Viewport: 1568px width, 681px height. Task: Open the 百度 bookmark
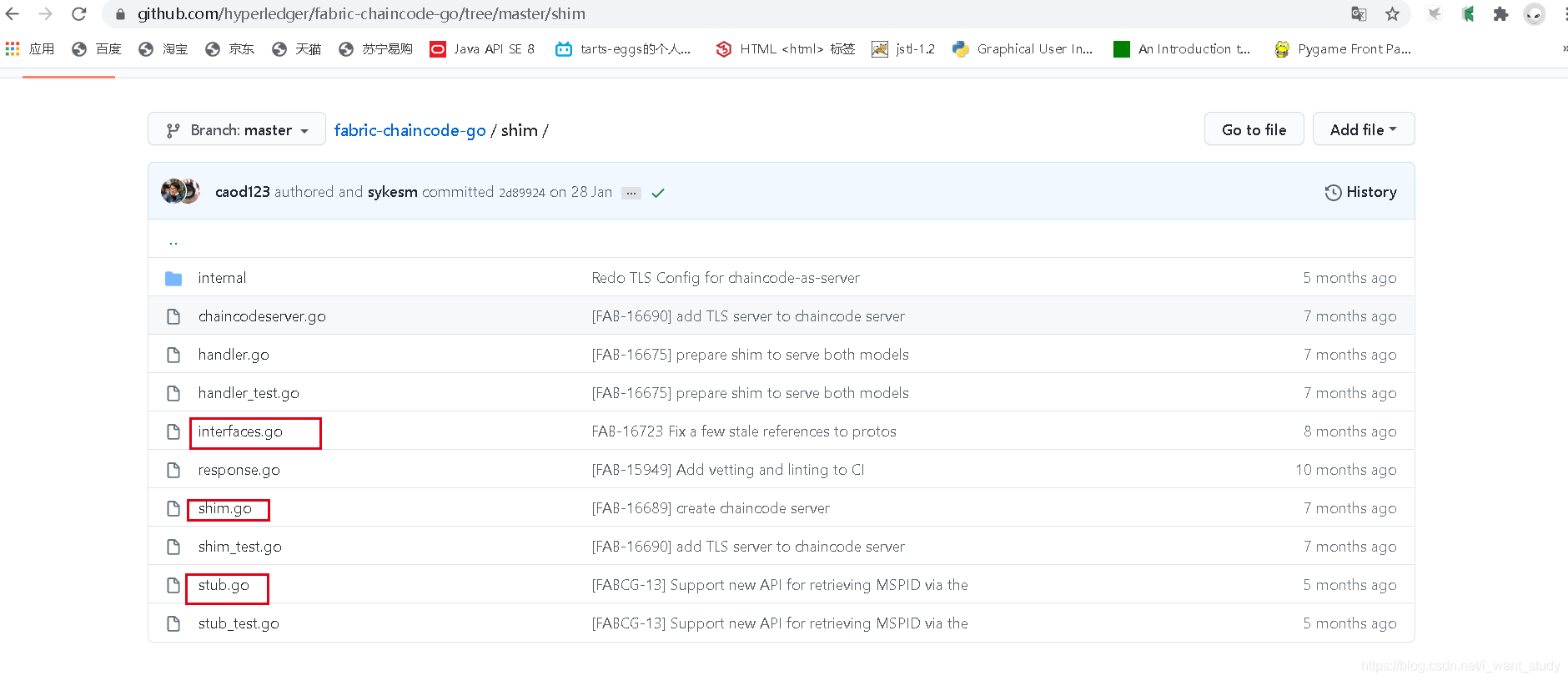pyautogui.click(x=97, y=49)
